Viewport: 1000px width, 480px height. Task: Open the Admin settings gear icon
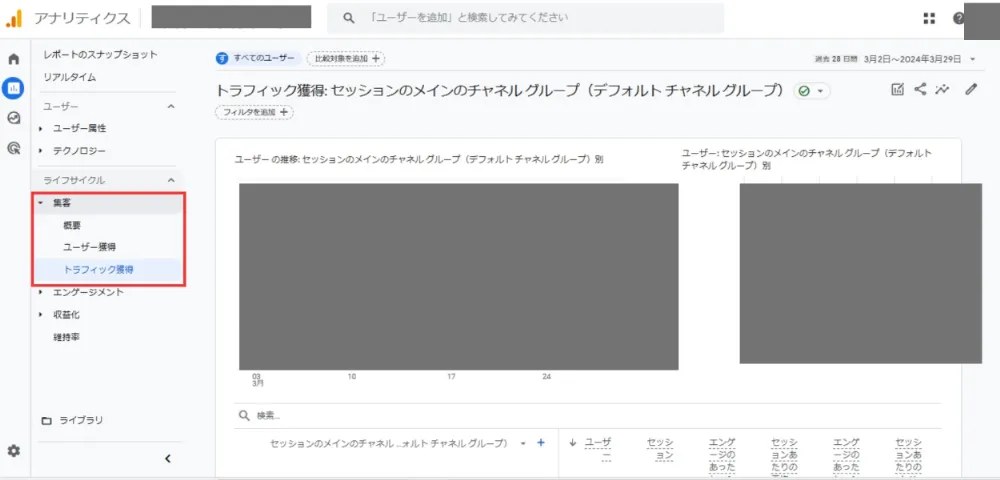pos(13,451)
